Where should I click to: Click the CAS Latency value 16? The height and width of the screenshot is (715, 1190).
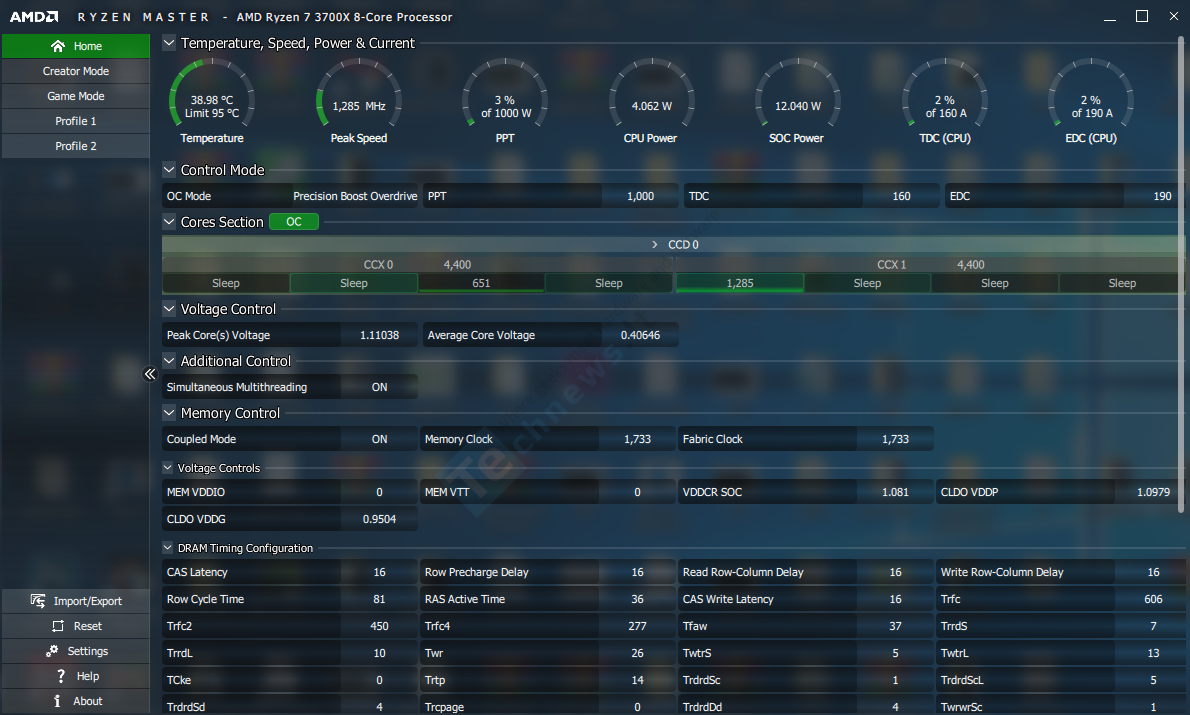click(x=379, y=572)
